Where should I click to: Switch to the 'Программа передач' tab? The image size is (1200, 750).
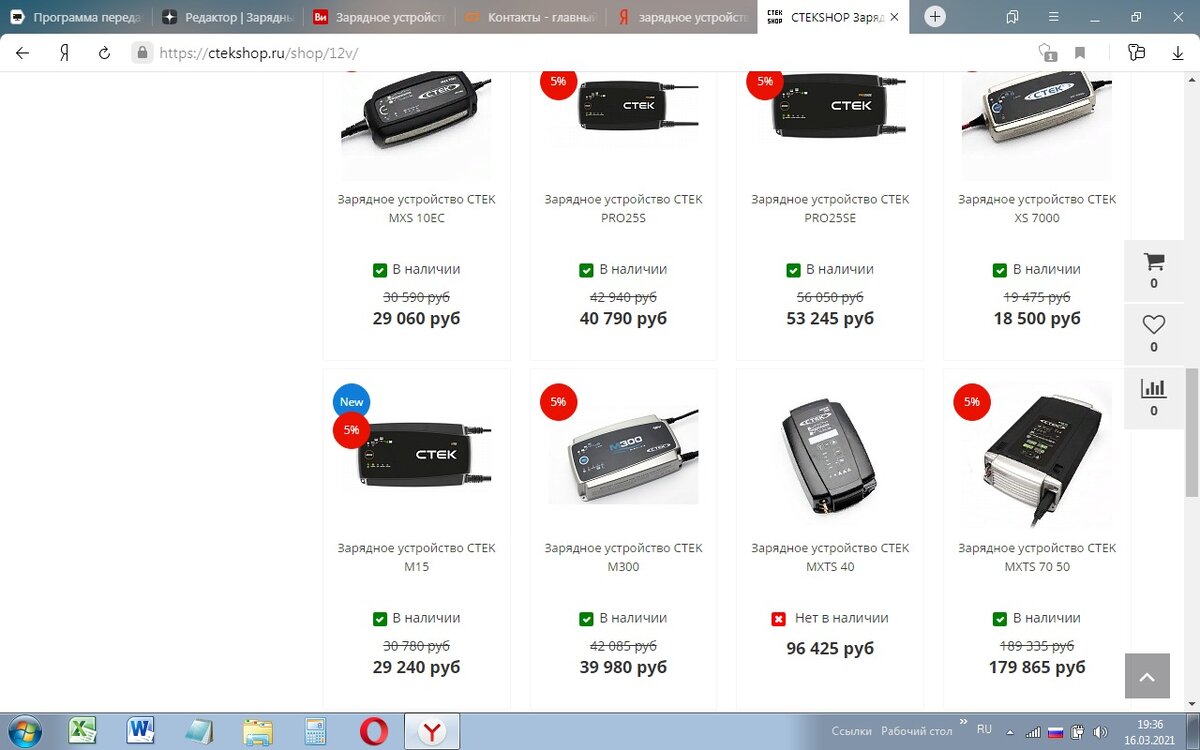coord(77,17)
